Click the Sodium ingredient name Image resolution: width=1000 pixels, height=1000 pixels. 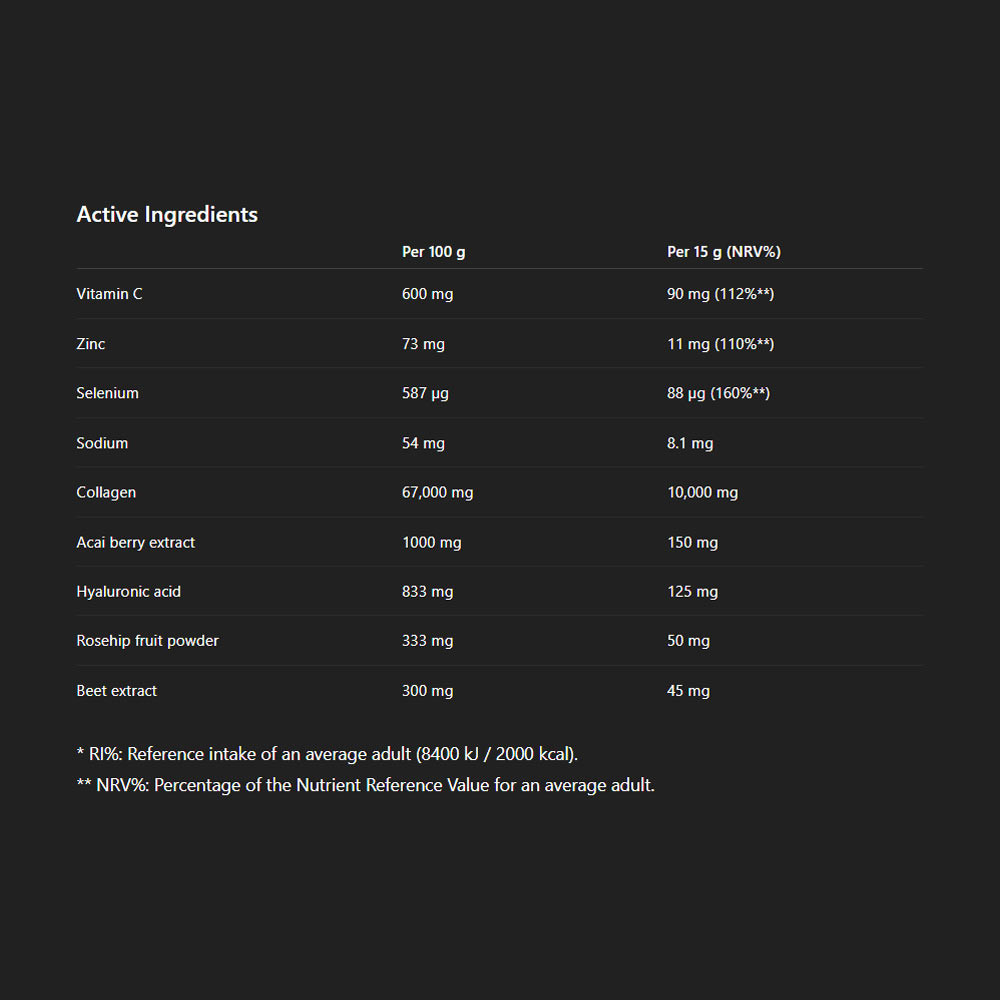click(x=102, y=443)
